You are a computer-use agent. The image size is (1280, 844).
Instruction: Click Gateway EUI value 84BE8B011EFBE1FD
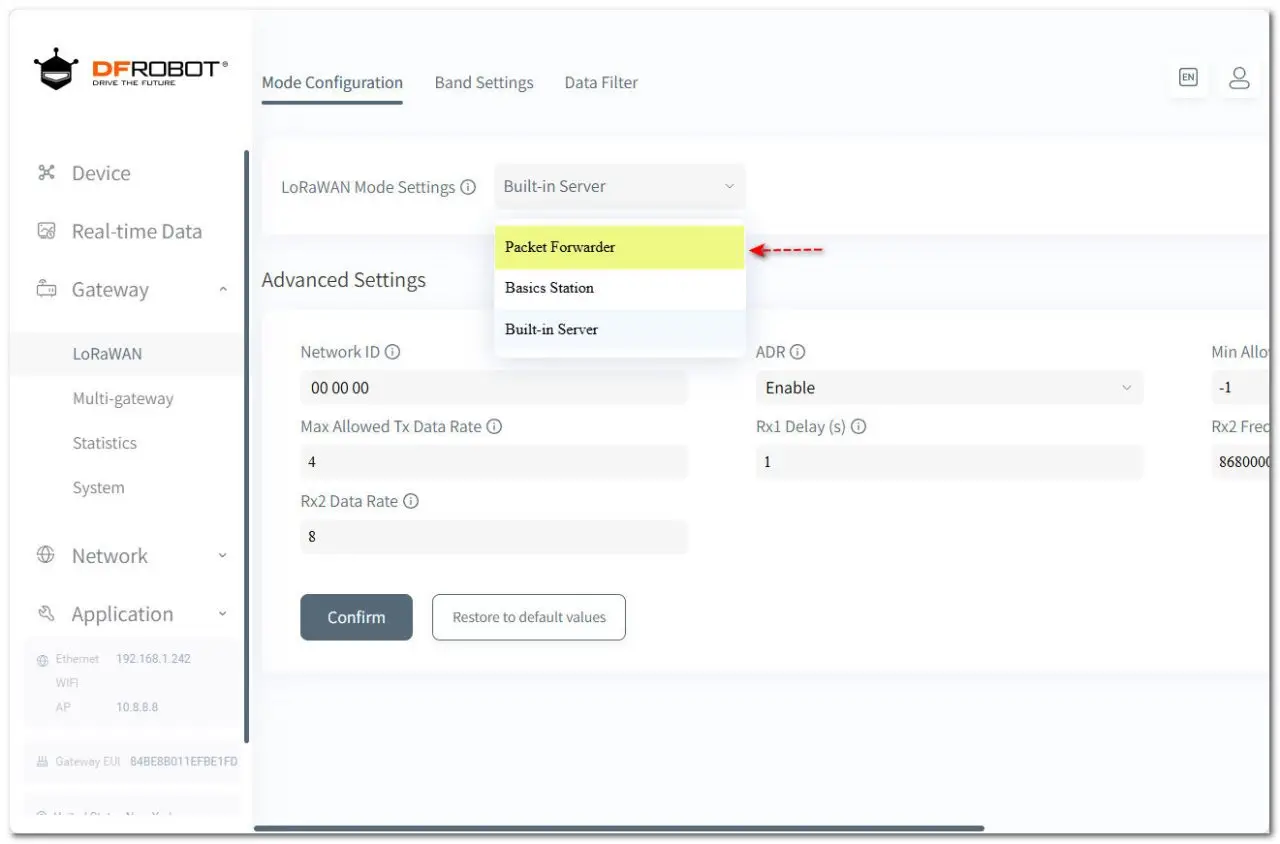184,762
